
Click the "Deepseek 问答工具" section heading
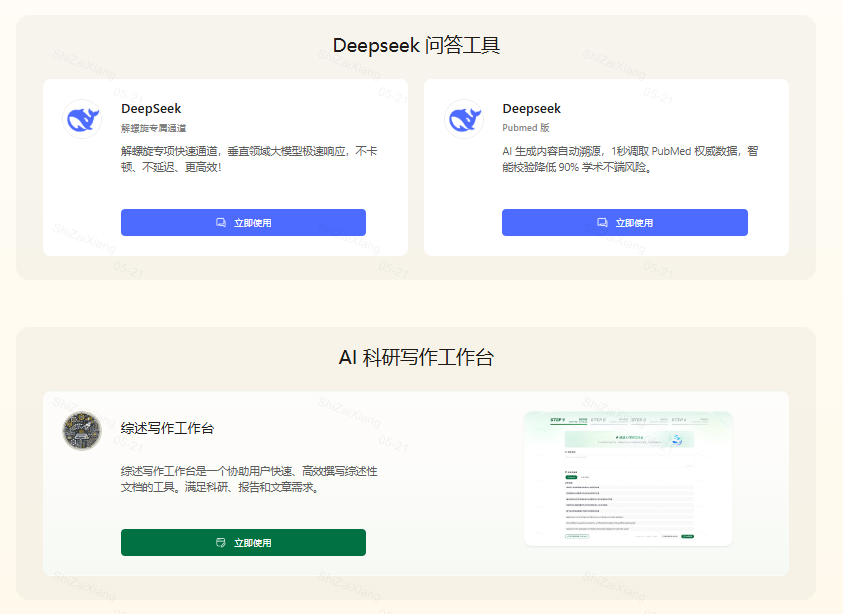(x=416, y=45)
